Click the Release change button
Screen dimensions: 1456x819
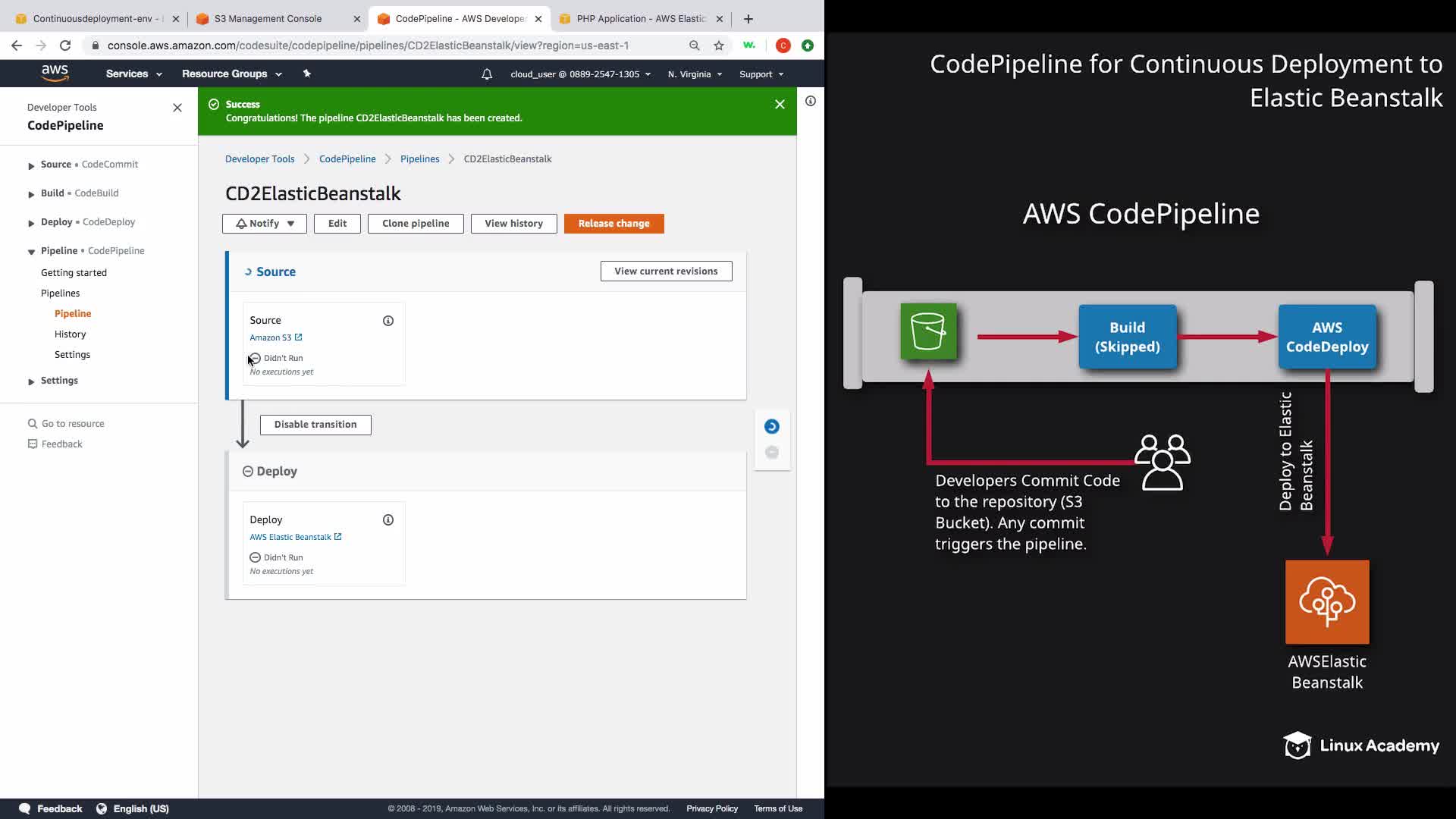pyautogui.click(x=613, y=224)
